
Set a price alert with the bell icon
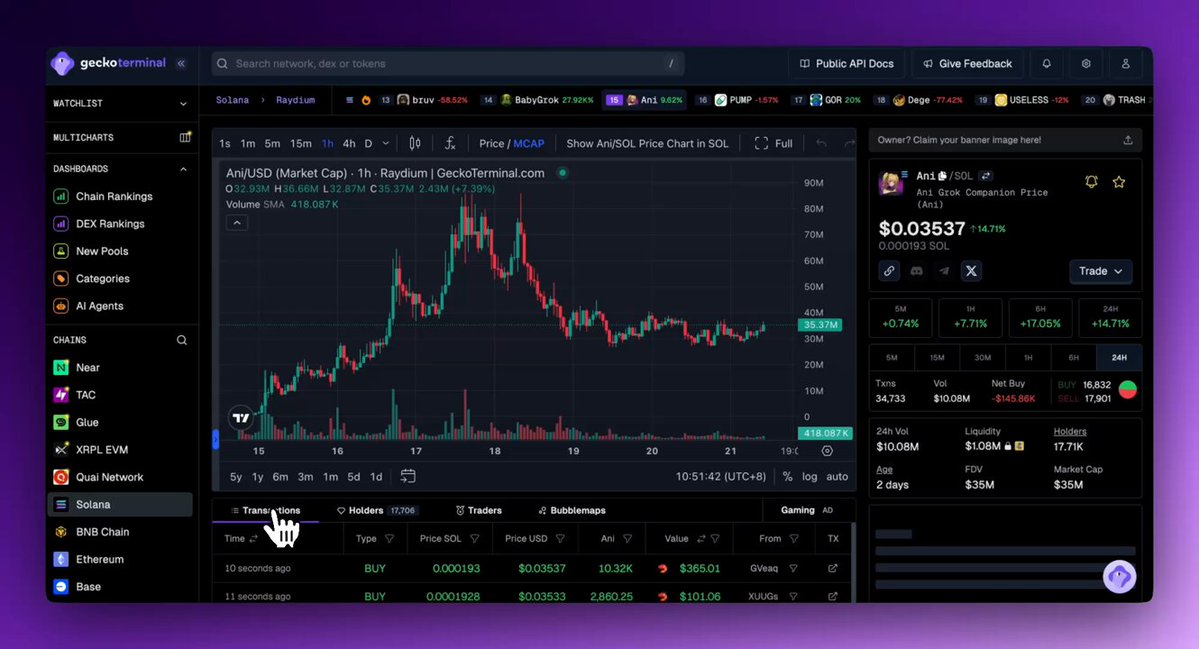click(x=1091, y=182)
